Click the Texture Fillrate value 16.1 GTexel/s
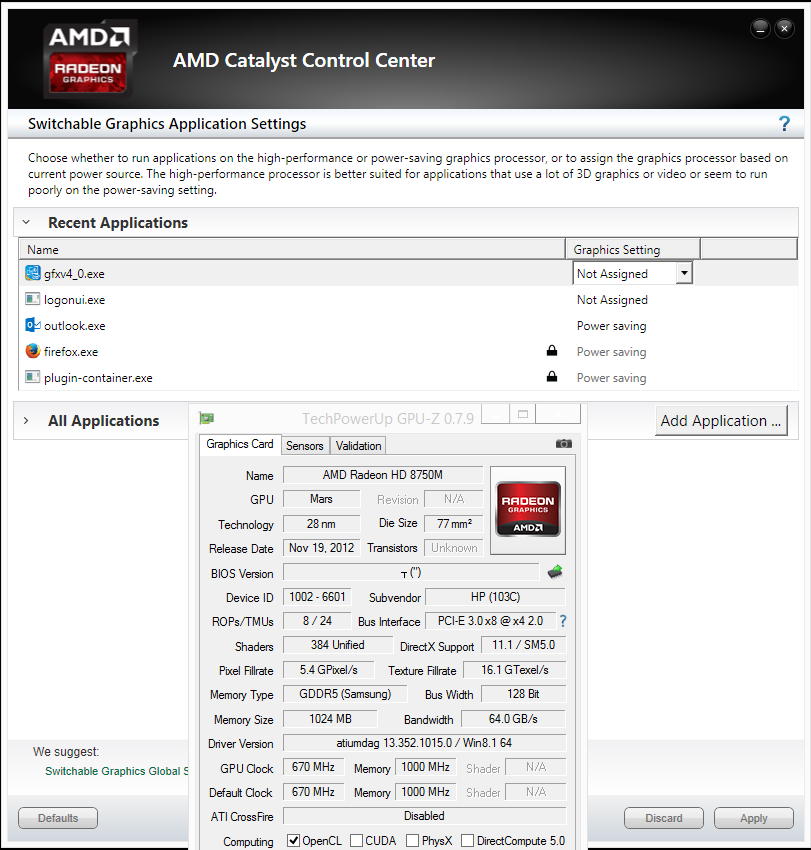Screen dimensions: 811x850 click(x=515, y=669)
